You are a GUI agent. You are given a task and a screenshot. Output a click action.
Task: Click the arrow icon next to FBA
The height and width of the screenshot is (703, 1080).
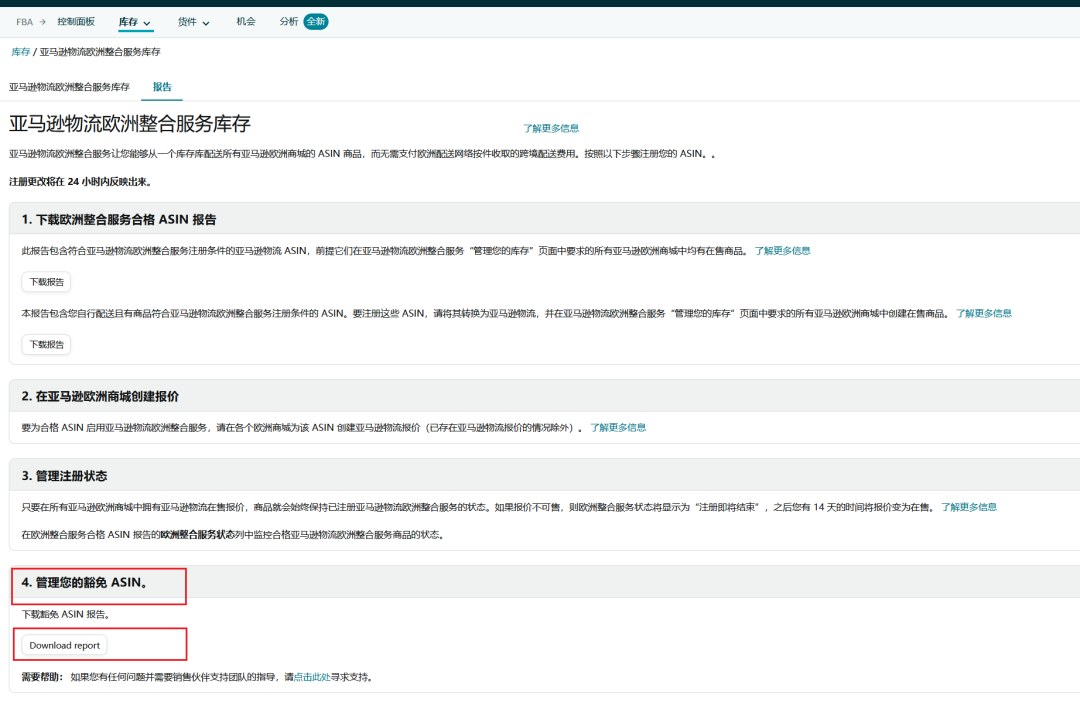coord(43,22)
